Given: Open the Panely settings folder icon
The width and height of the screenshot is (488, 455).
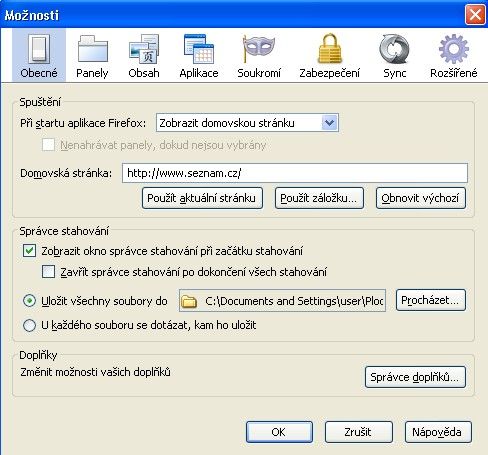Looking at the screenshot, I should [x=92, y=49].
